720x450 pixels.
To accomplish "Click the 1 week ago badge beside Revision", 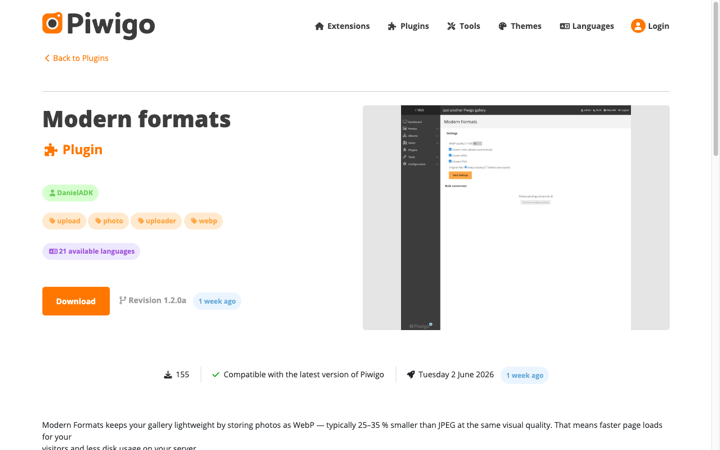I will click(x=217, y=301).
